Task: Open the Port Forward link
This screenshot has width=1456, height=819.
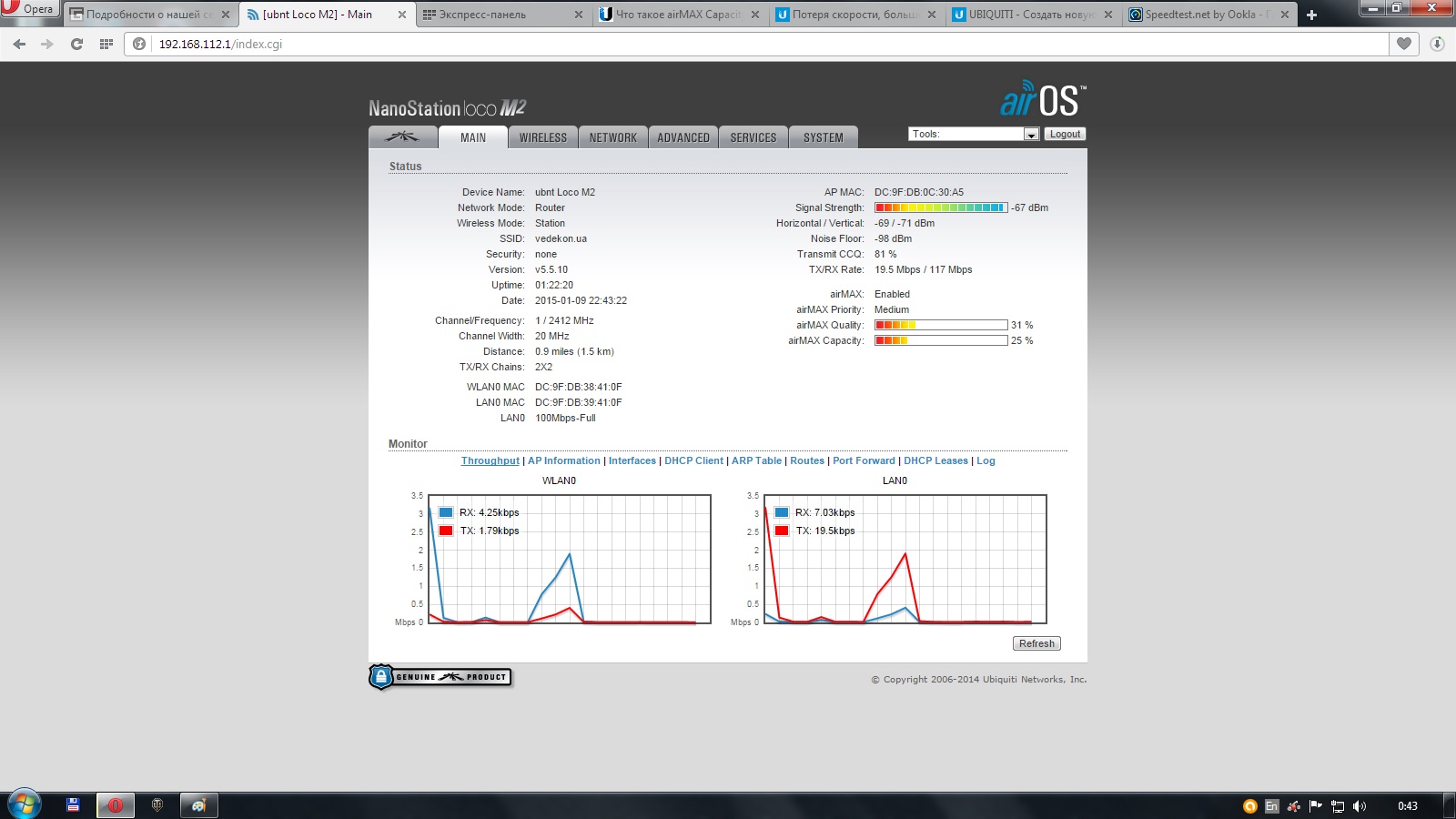Action: click(x=864, y=460)
